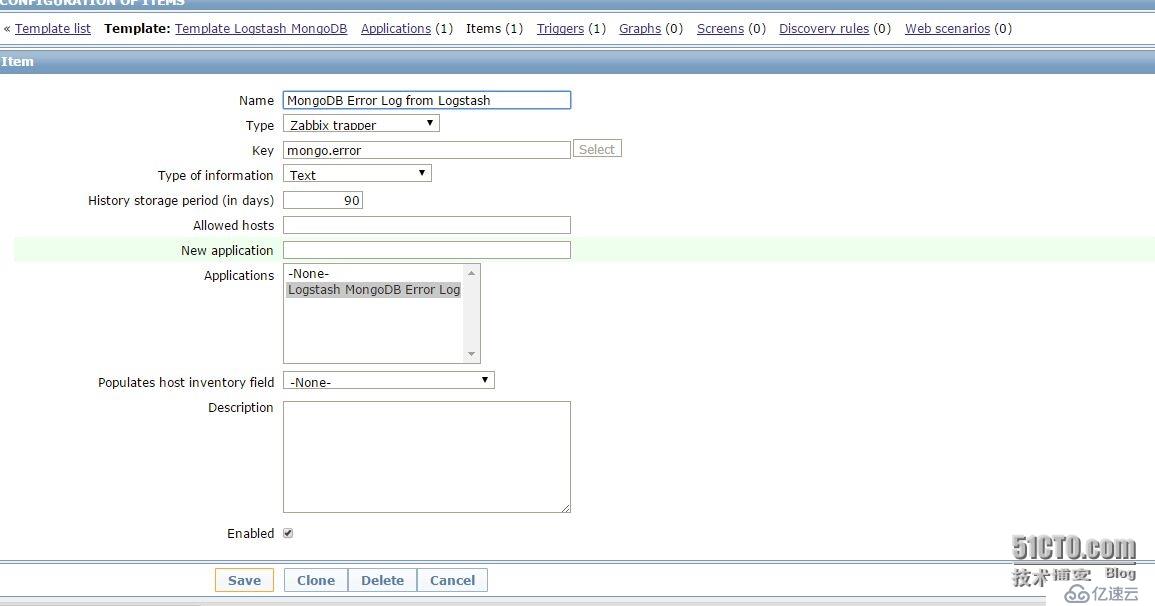Open the Discovery rules link
This screenshot has width=1155, height=606.
tap(824, 29)
